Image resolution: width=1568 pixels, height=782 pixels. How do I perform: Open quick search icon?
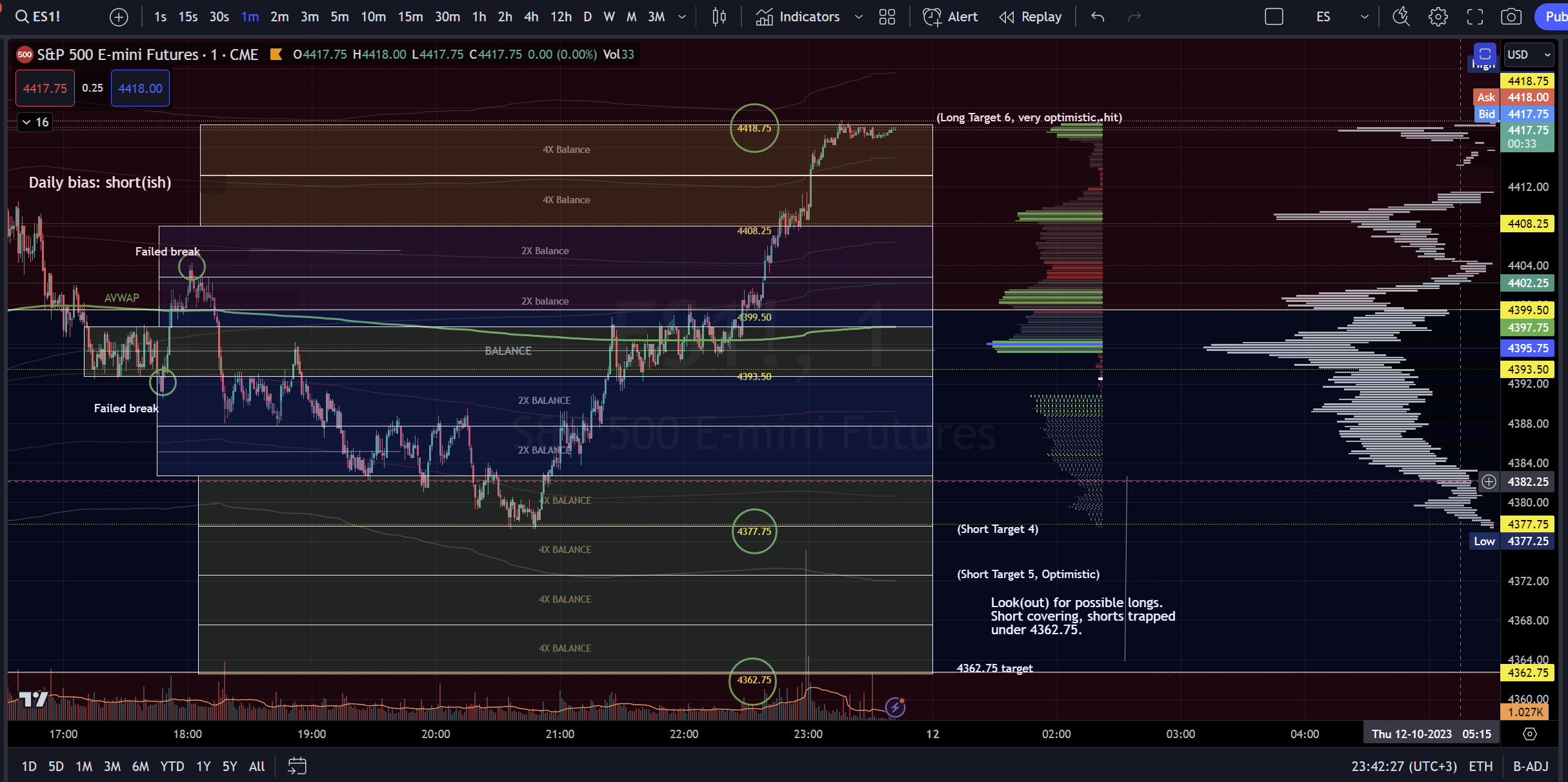pyautogui.click(x=1401, y=17)
